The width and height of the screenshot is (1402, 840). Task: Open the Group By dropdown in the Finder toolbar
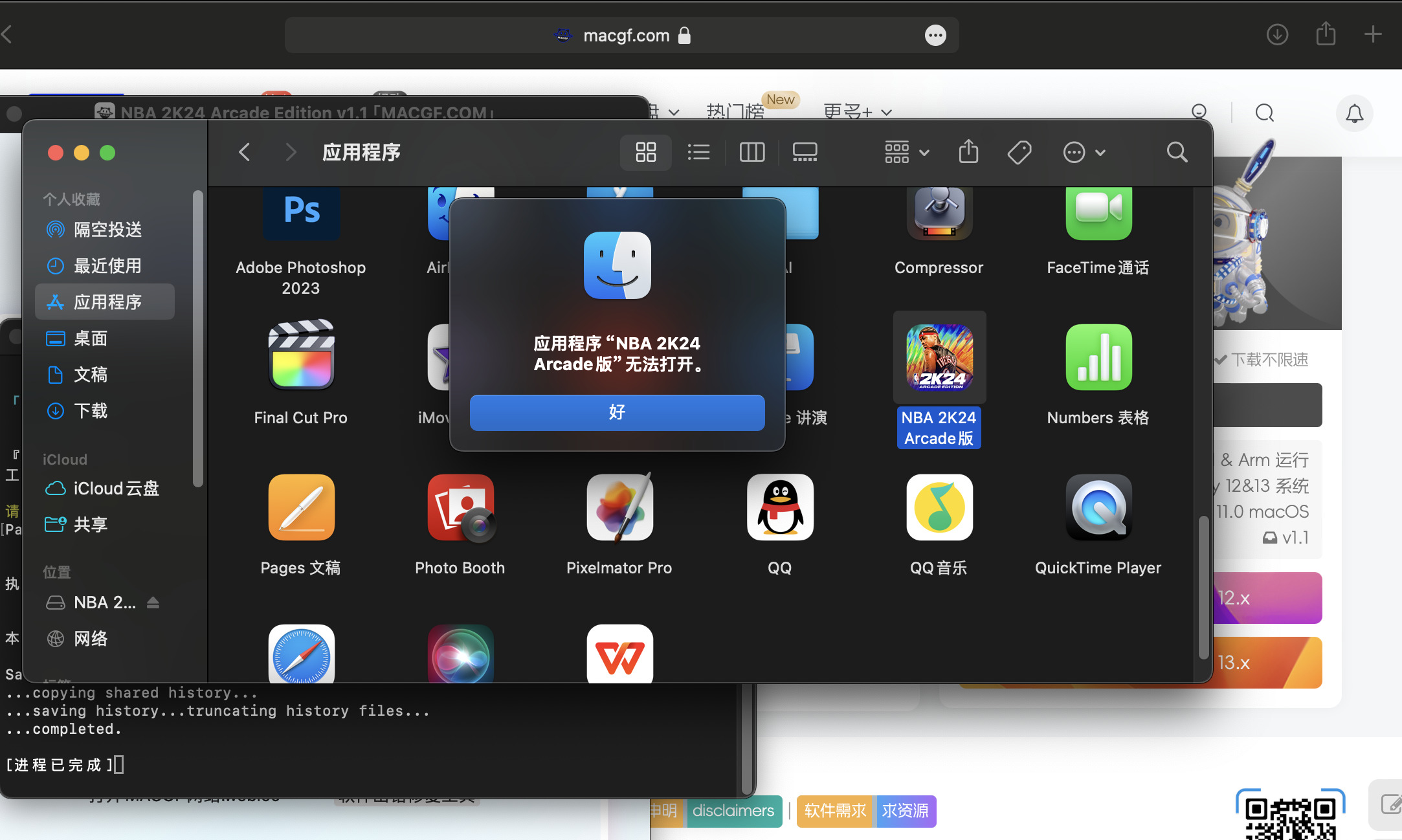[x=906, y=153]
